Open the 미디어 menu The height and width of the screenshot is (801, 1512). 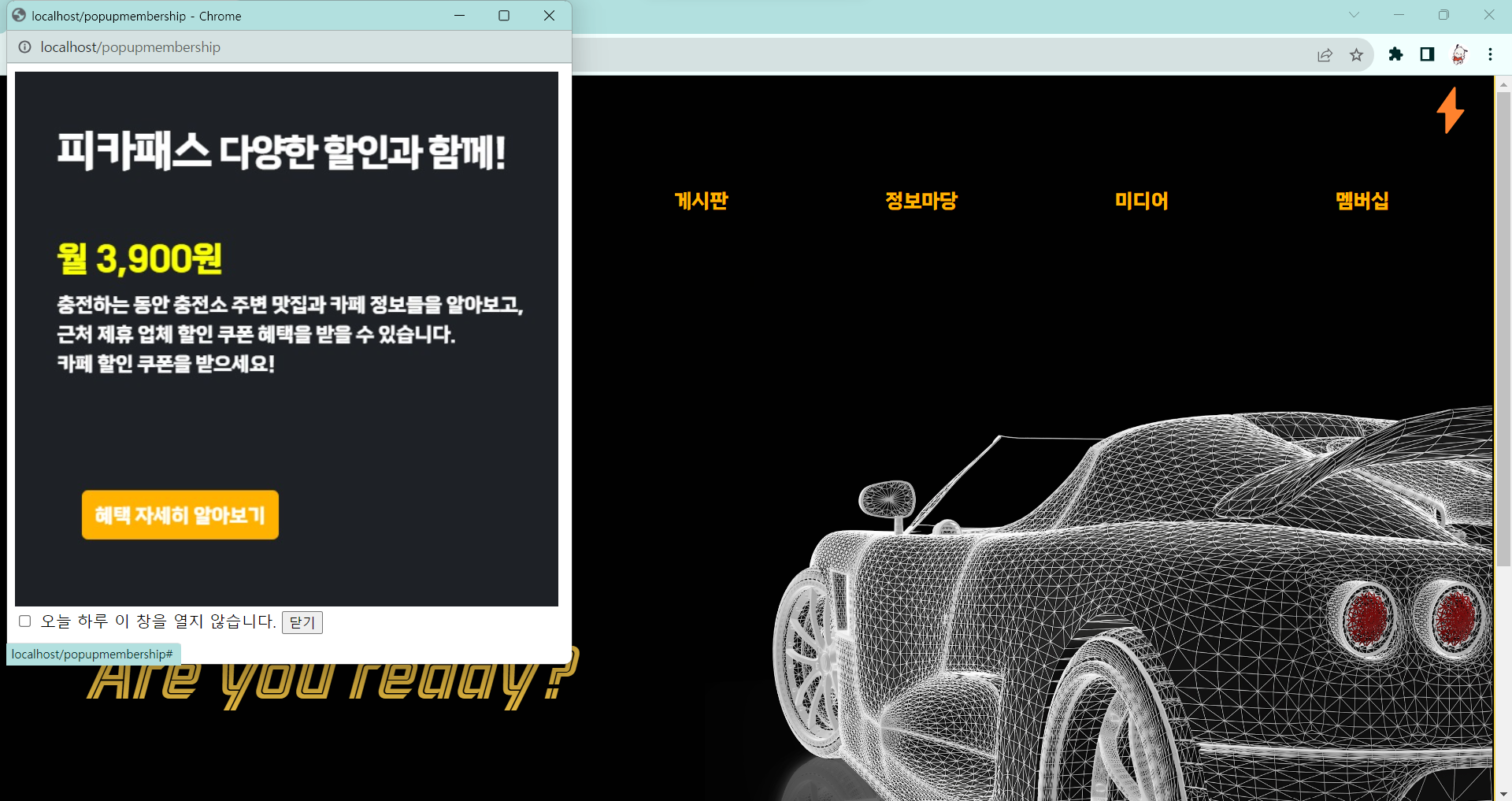coord(1142,201)
